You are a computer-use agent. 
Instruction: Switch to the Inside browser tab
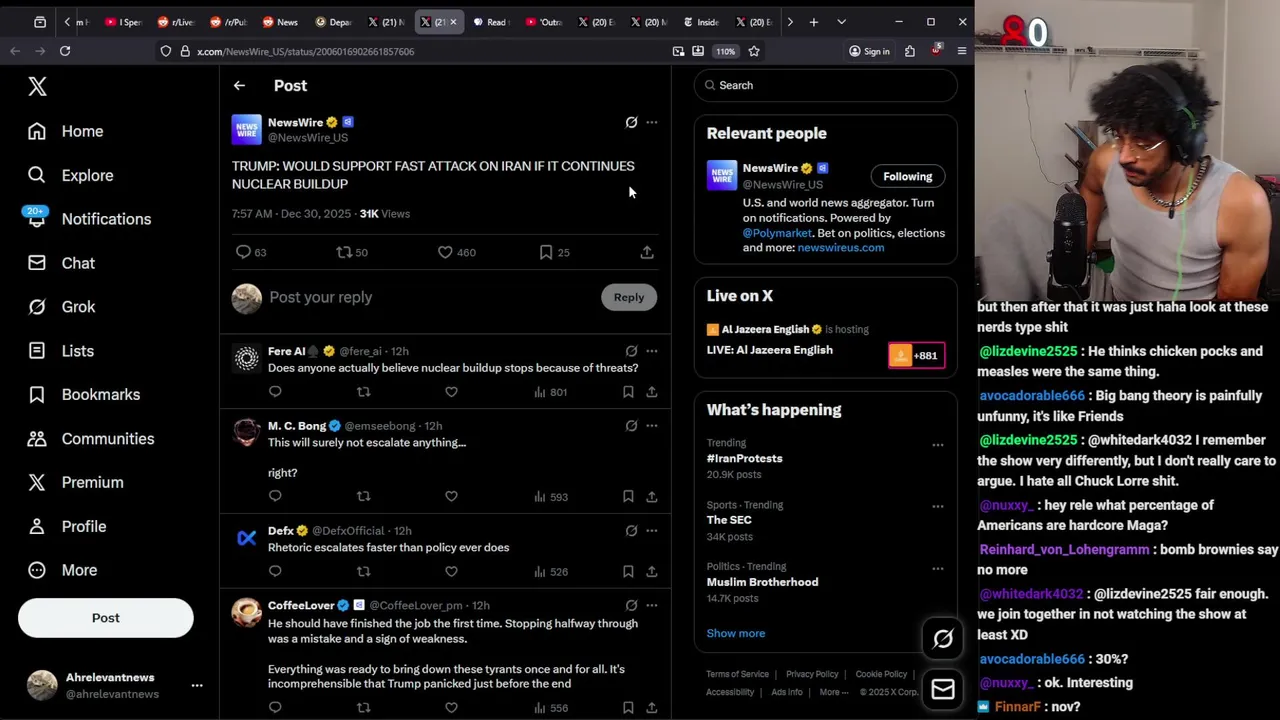(702, 22)
